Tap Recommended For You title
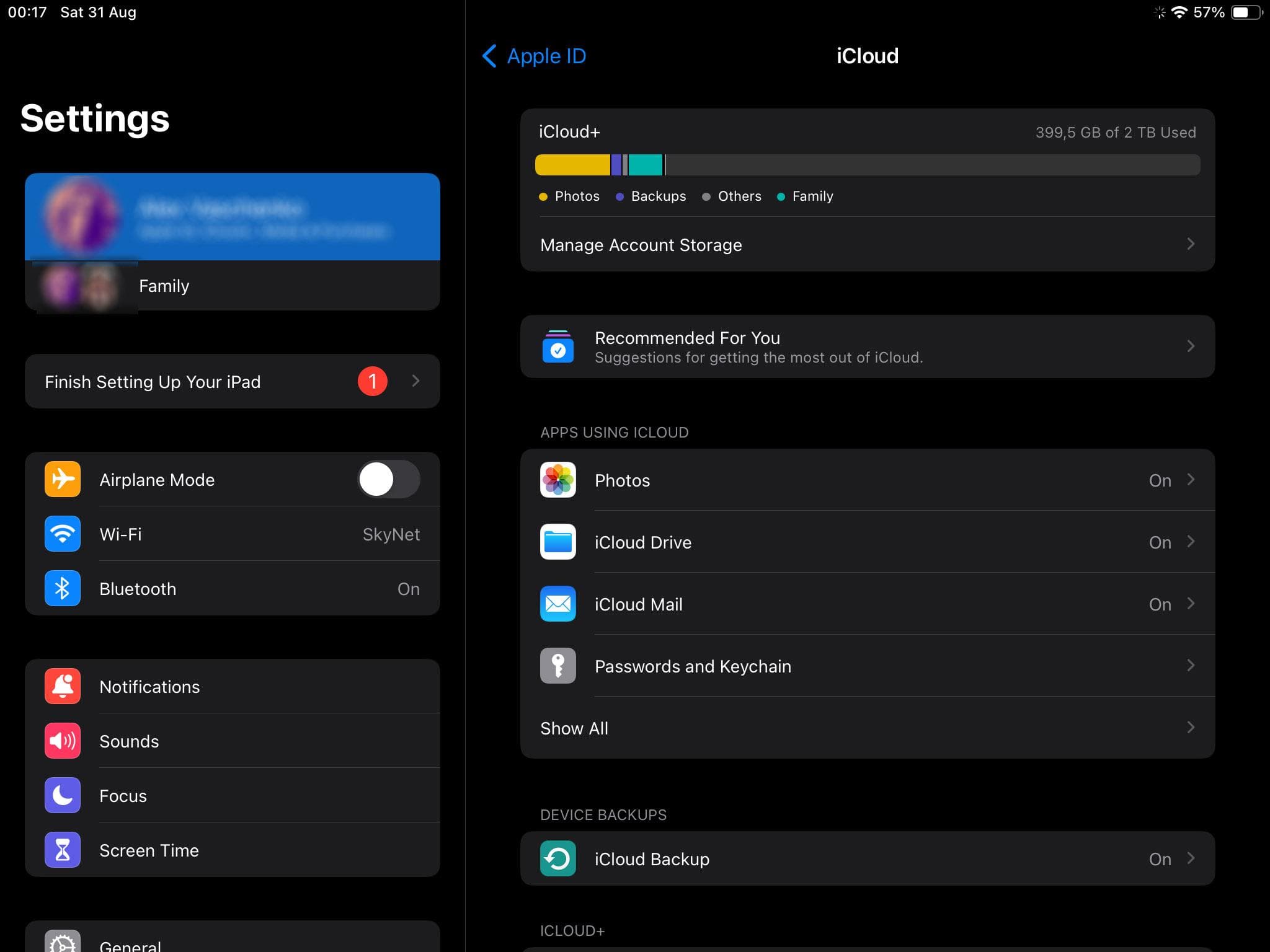1270x952 pixels. point(687,338)
